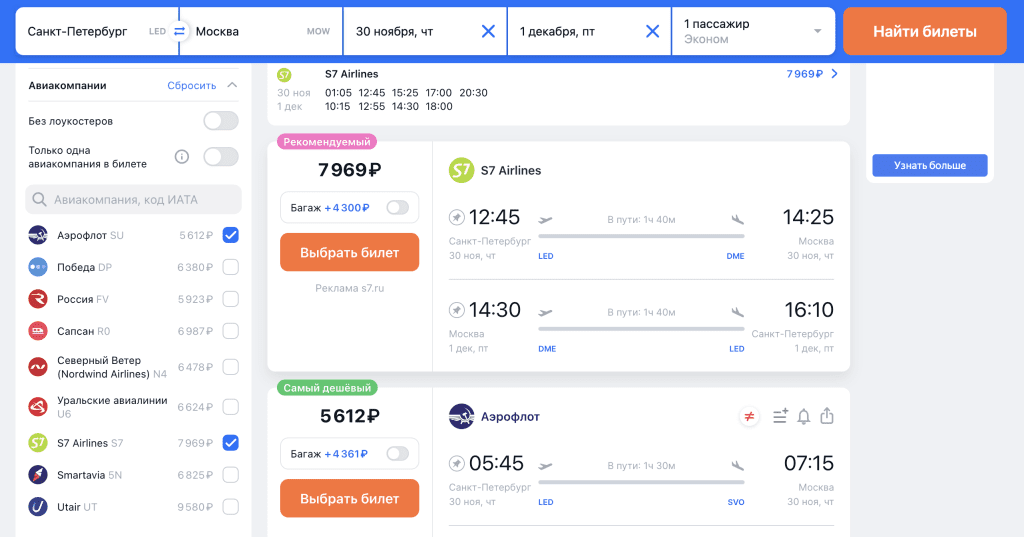Click Сбросить to reset airline filters

(191, 86)
